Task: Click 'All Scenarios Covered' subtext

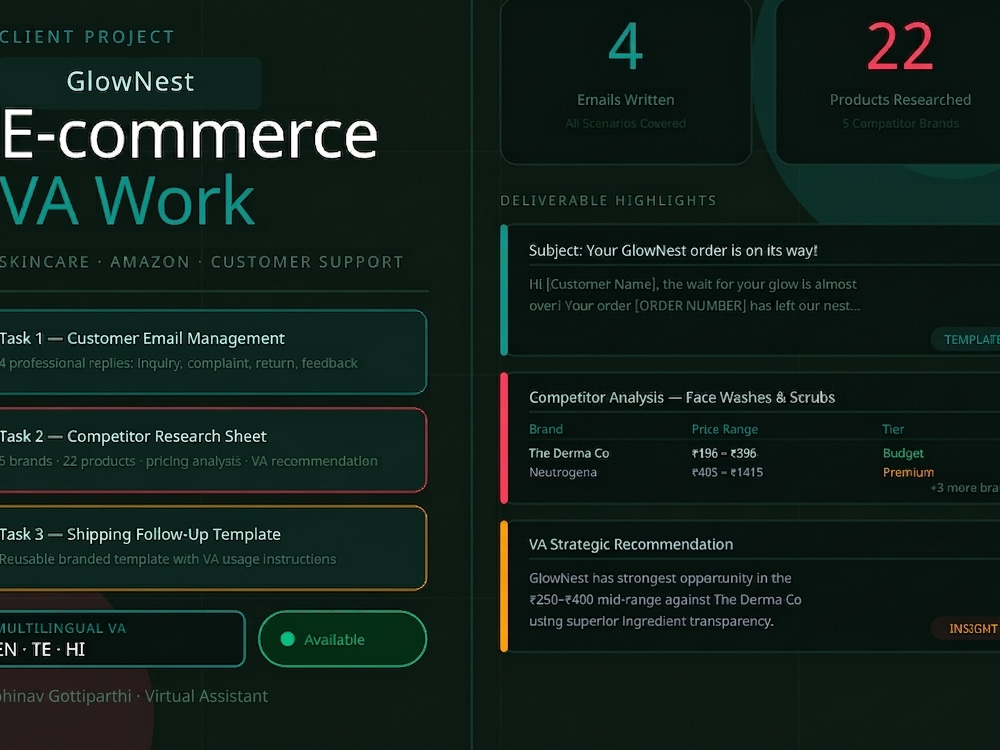Action: pyautogui.click(x=626, y=124)
